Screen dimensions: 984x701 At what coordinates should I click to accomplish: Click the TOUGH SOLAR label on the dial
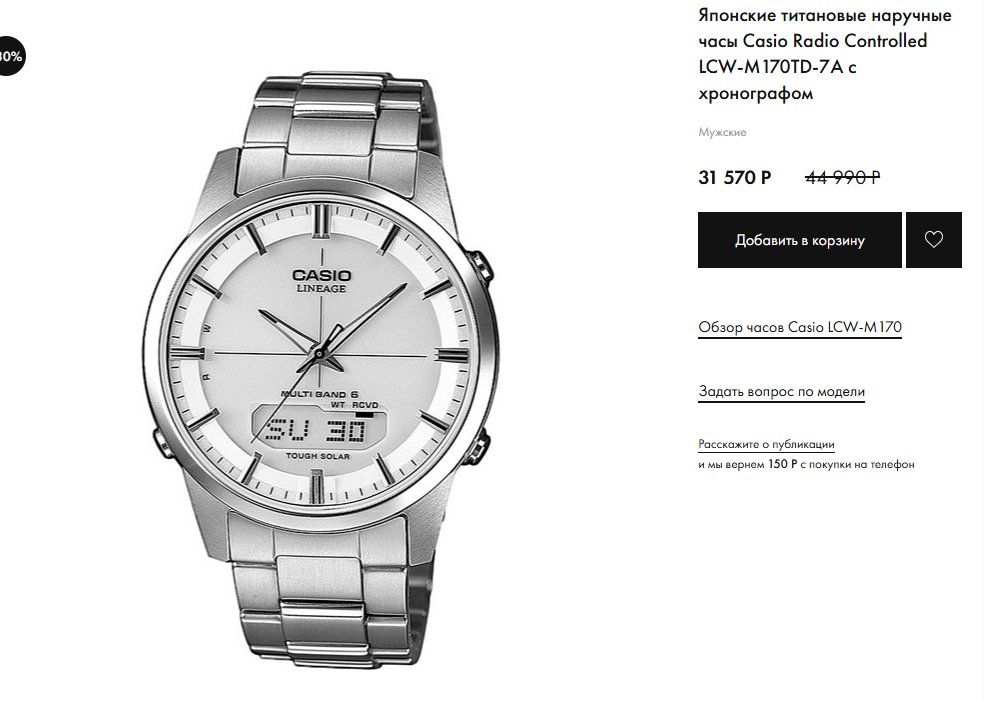pos(318,456)
